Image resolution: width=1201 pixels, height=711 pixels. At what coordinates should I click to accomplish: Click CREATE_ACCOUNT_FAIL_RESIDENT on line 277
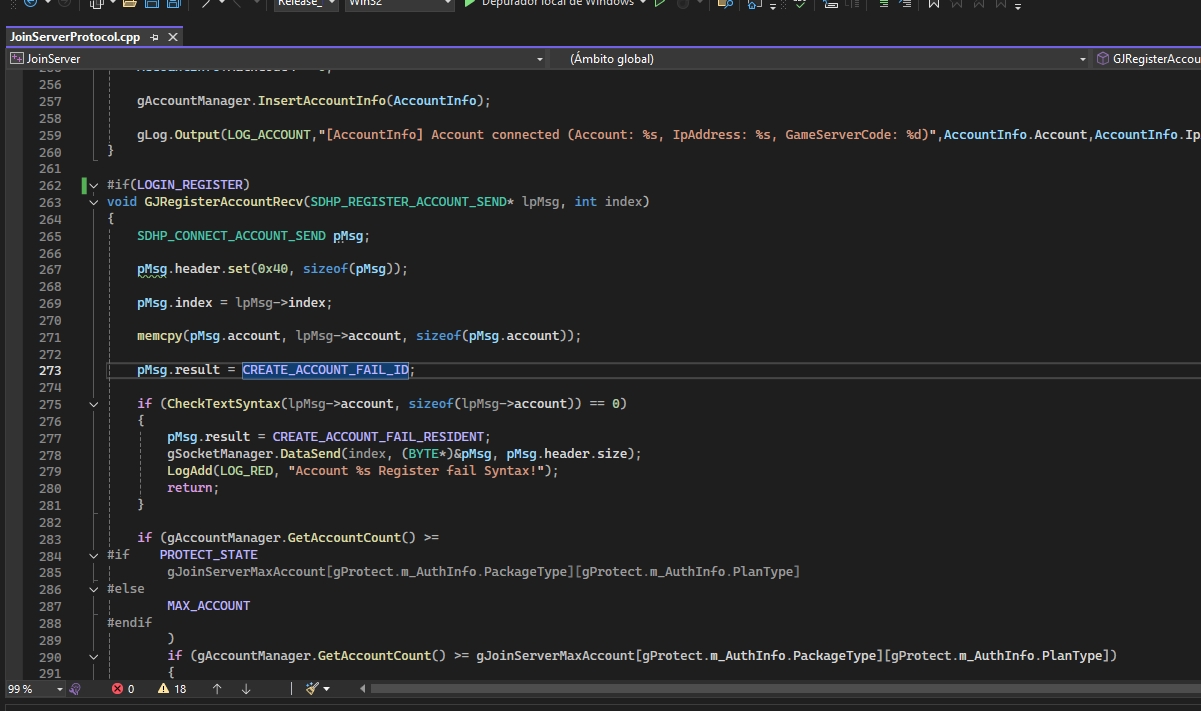(378, 437)
